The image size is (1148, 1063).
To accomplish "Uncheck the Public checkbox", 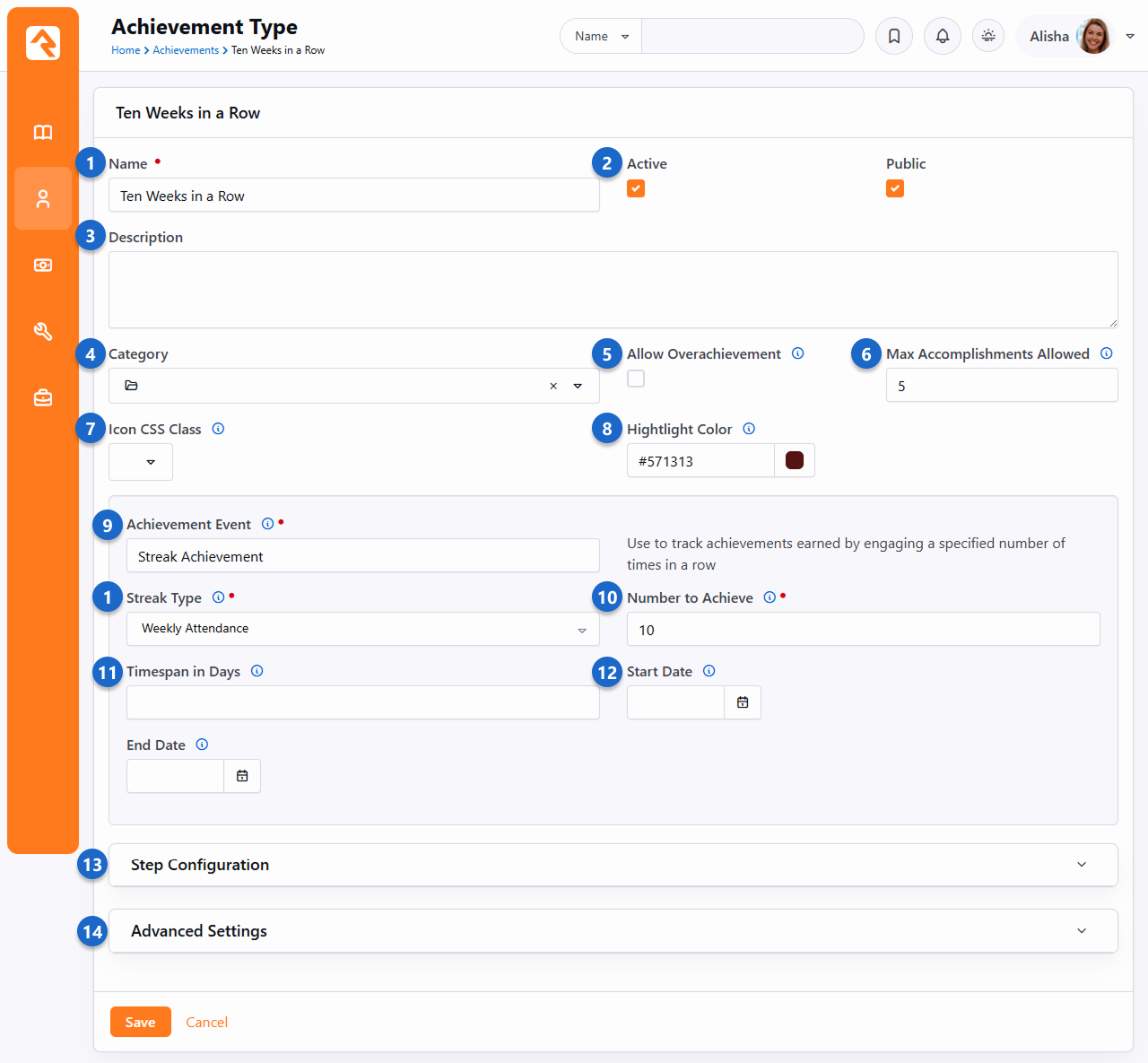I will point(895,188).
